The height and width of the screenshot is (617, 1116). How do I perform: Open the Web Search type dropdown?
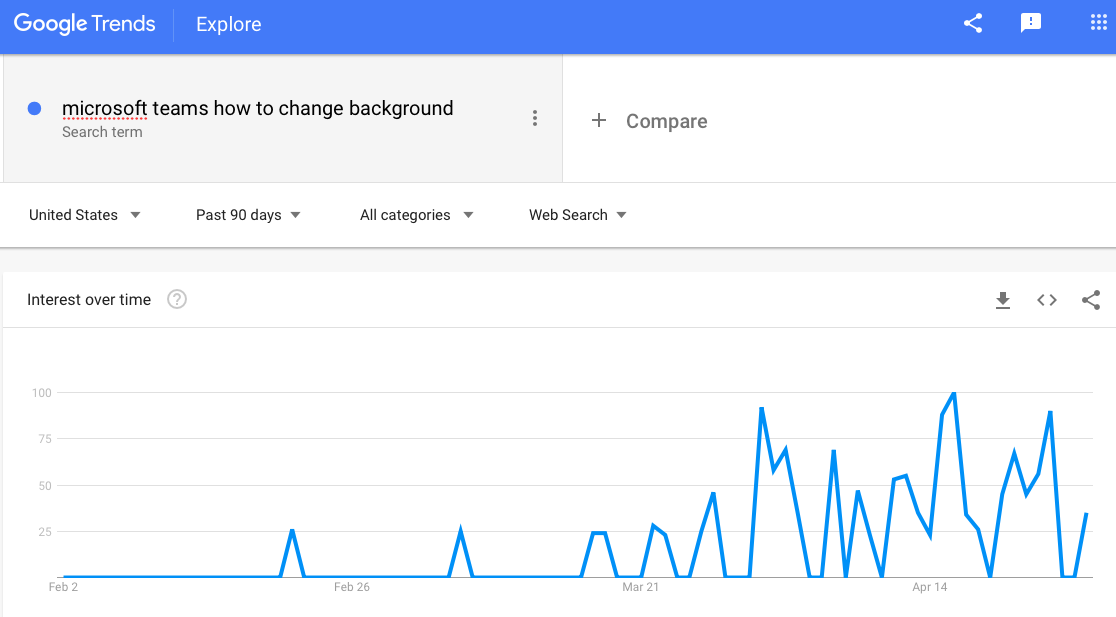577,215
